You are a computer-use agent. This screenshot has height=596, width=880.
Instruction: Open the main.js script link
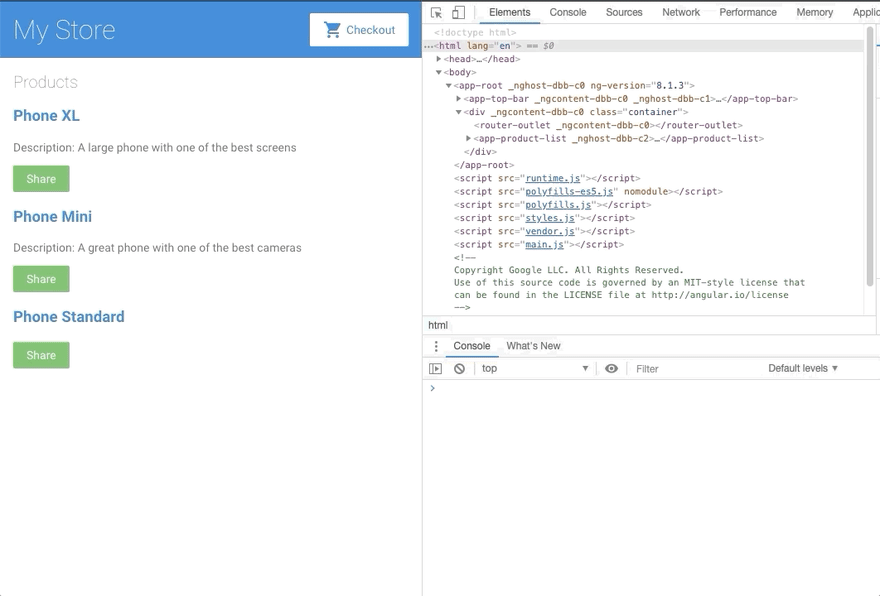544,245
